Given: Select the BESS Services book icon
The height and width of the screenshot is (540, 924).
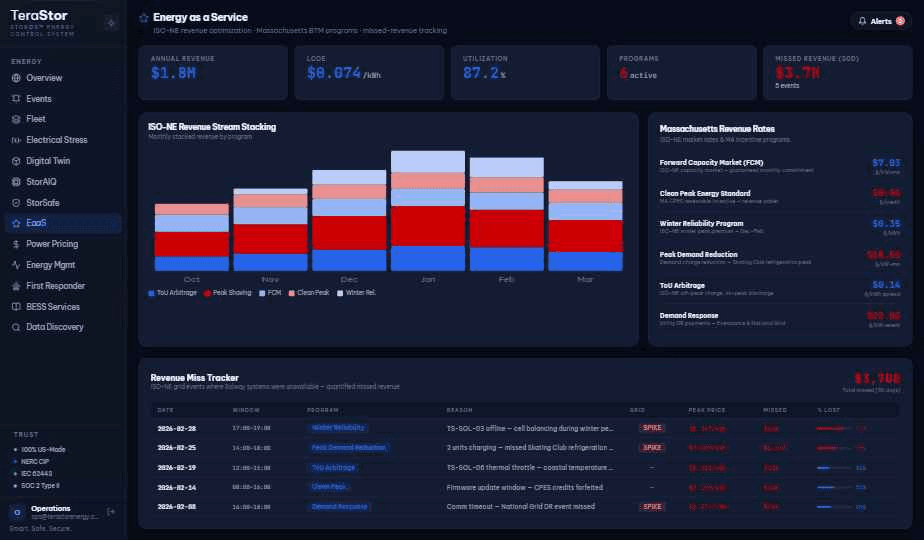Looking at the screenshot, I should (x=16, y=307).
